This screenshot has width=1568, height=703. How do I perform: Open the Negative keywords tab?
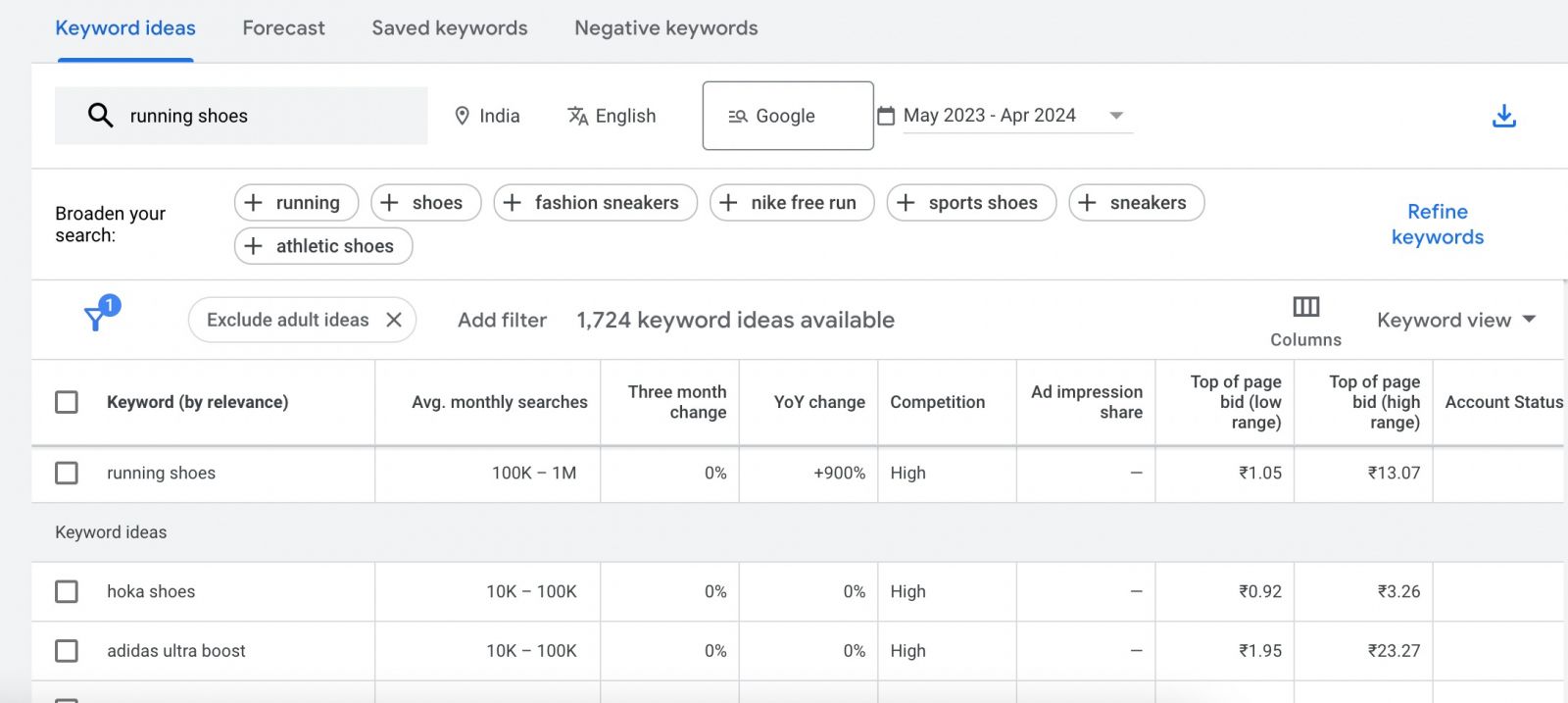click(666, 28)
